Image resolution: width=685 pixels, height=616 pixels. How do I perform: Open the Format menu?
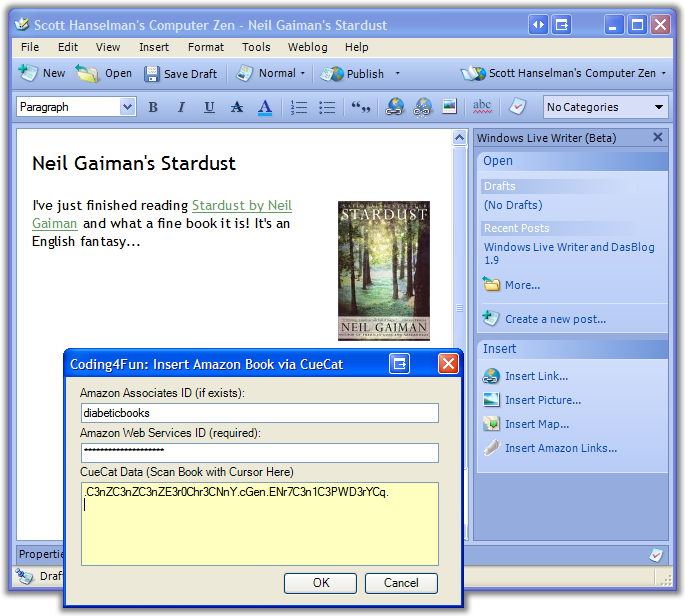(x=206, y=47)
